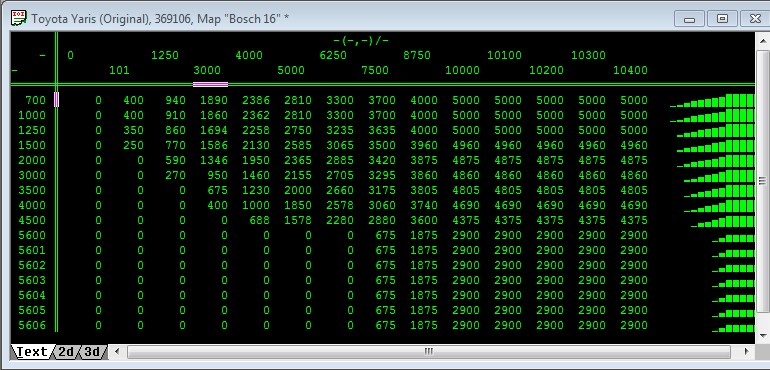This screenshot has width=770, height=370.
Task: Click the horizontal scrollbar thumb
Action: 429,351
